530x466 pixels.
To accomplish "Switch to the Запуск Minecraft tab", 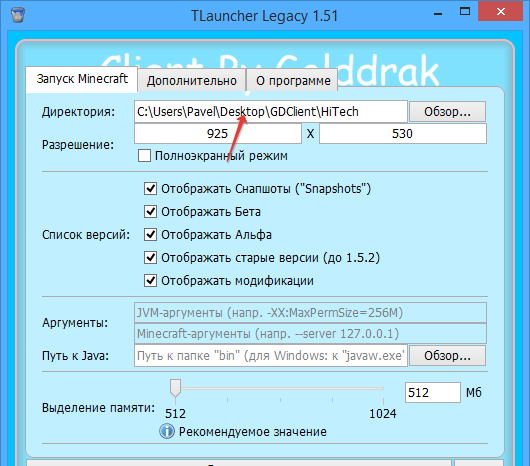I will 82,79.
